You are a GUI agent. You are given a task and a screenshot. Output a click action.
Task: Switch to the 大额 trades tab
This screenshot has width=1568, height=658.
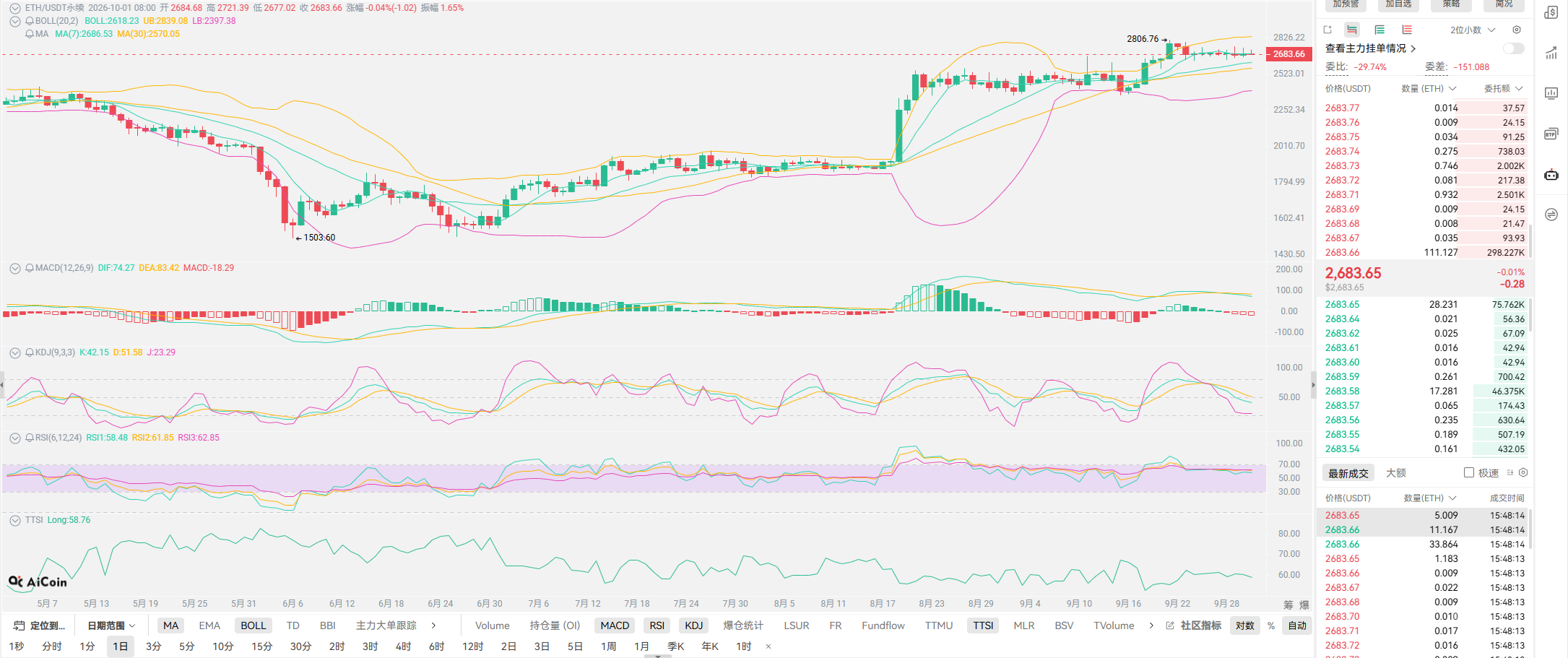coord(1396,472)
